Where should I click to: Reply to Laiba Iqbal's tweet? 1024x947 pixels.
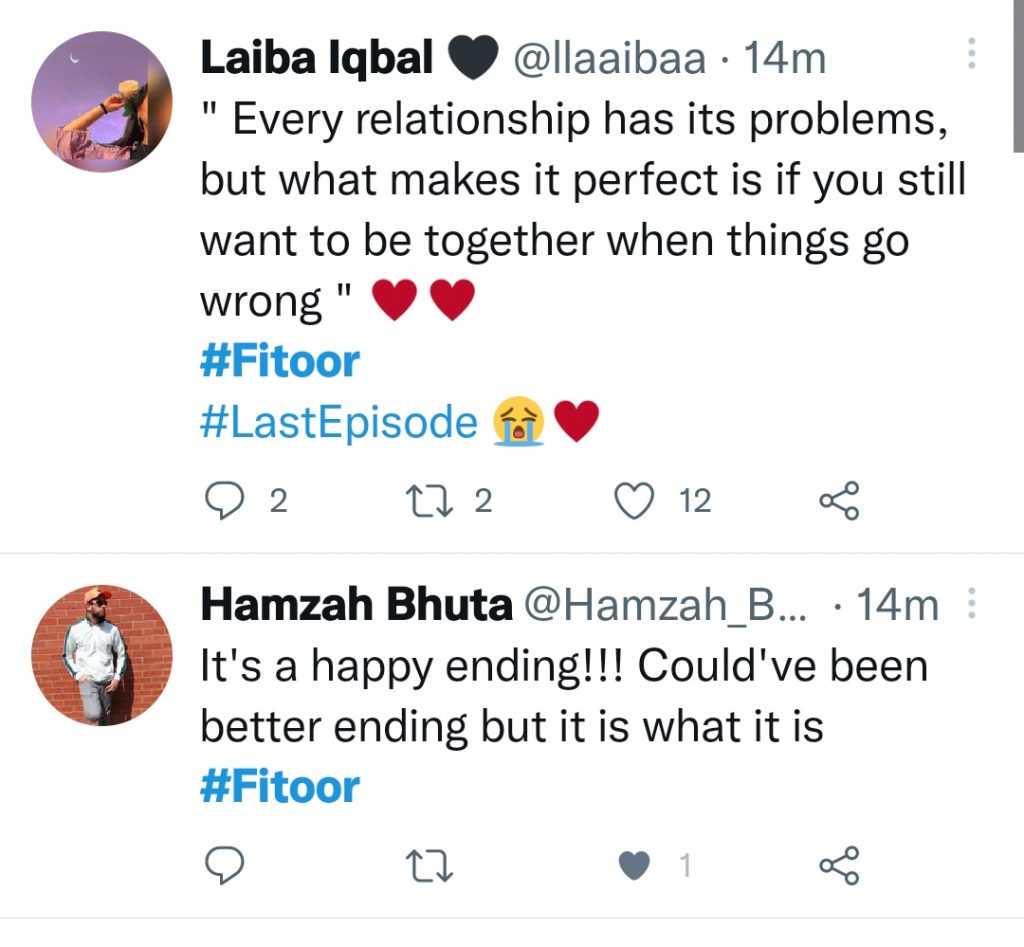pyautogui.click(x=225, y=501)
